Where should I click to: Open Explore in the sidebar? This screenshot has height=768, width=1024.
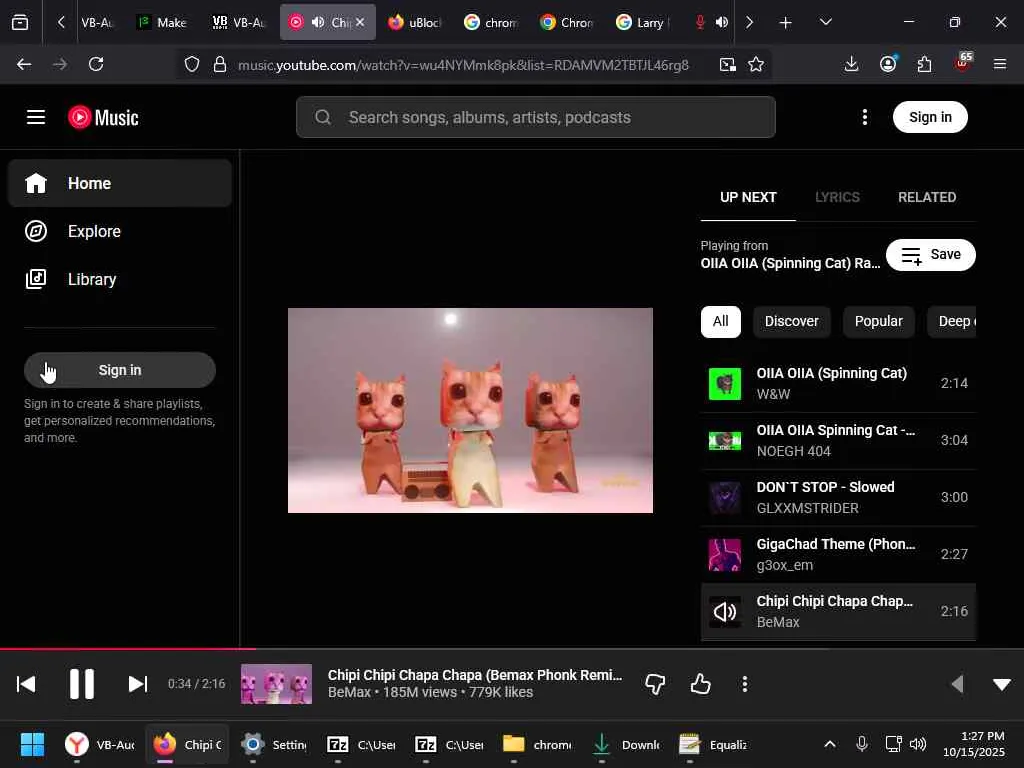point(120,231)
